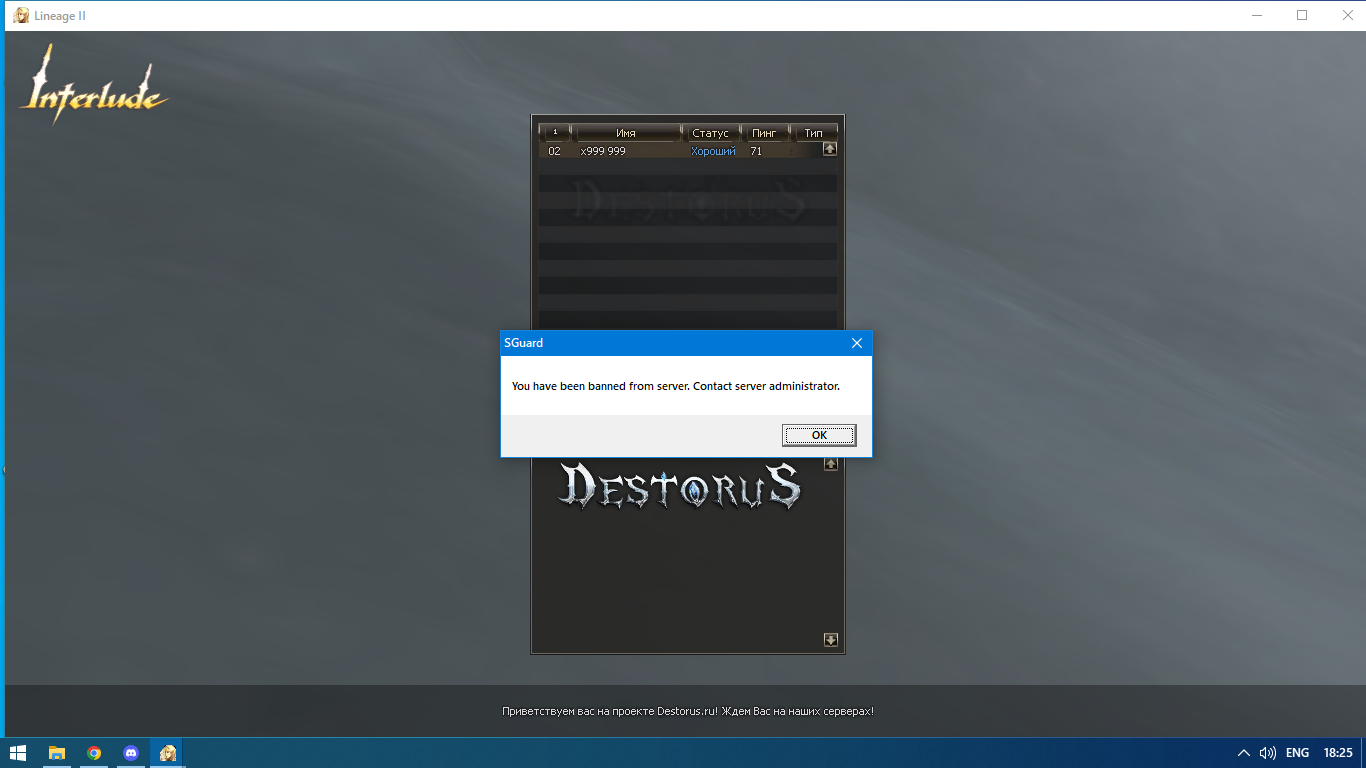Click the up arrow beside the x999.999 row
Screen dimensions: 1366x768
830,149
